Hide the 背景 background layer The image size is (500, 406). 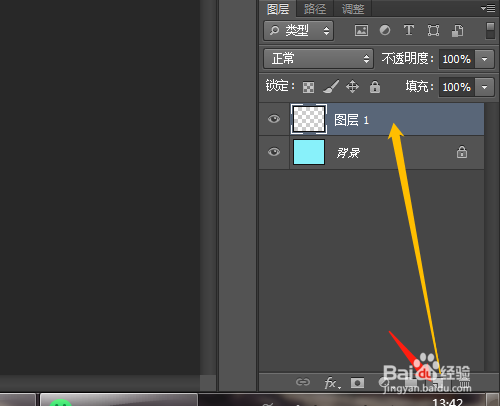(x=274, y=152)
